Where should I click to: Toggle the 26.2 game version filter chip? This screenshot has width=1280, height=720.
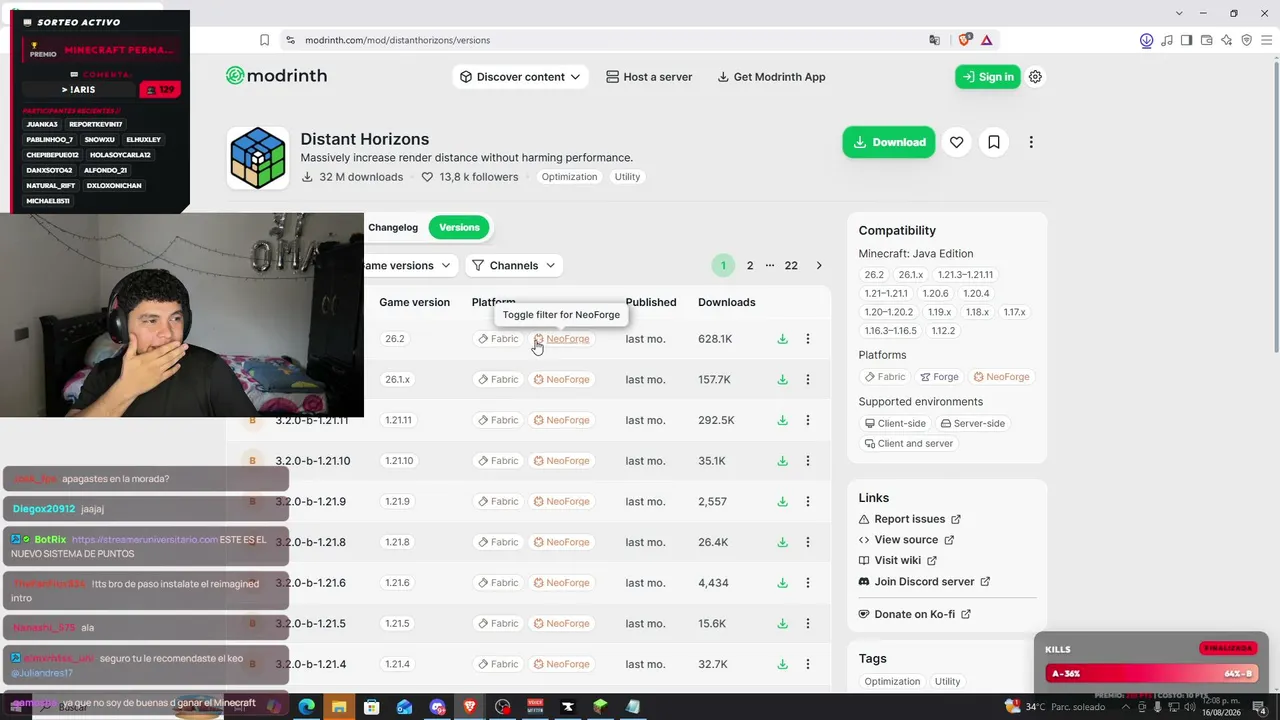click(x=395, y=339)
